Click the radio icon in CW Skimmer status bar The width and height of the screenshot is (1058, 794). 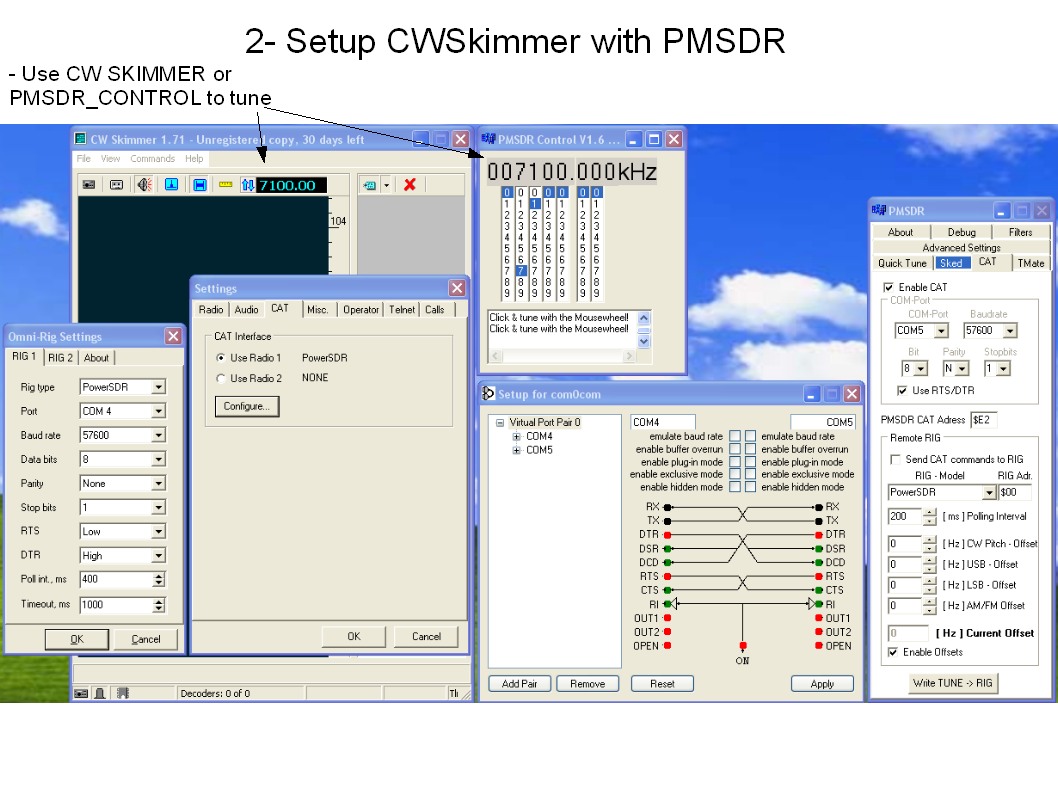click(x=81, y=693)
